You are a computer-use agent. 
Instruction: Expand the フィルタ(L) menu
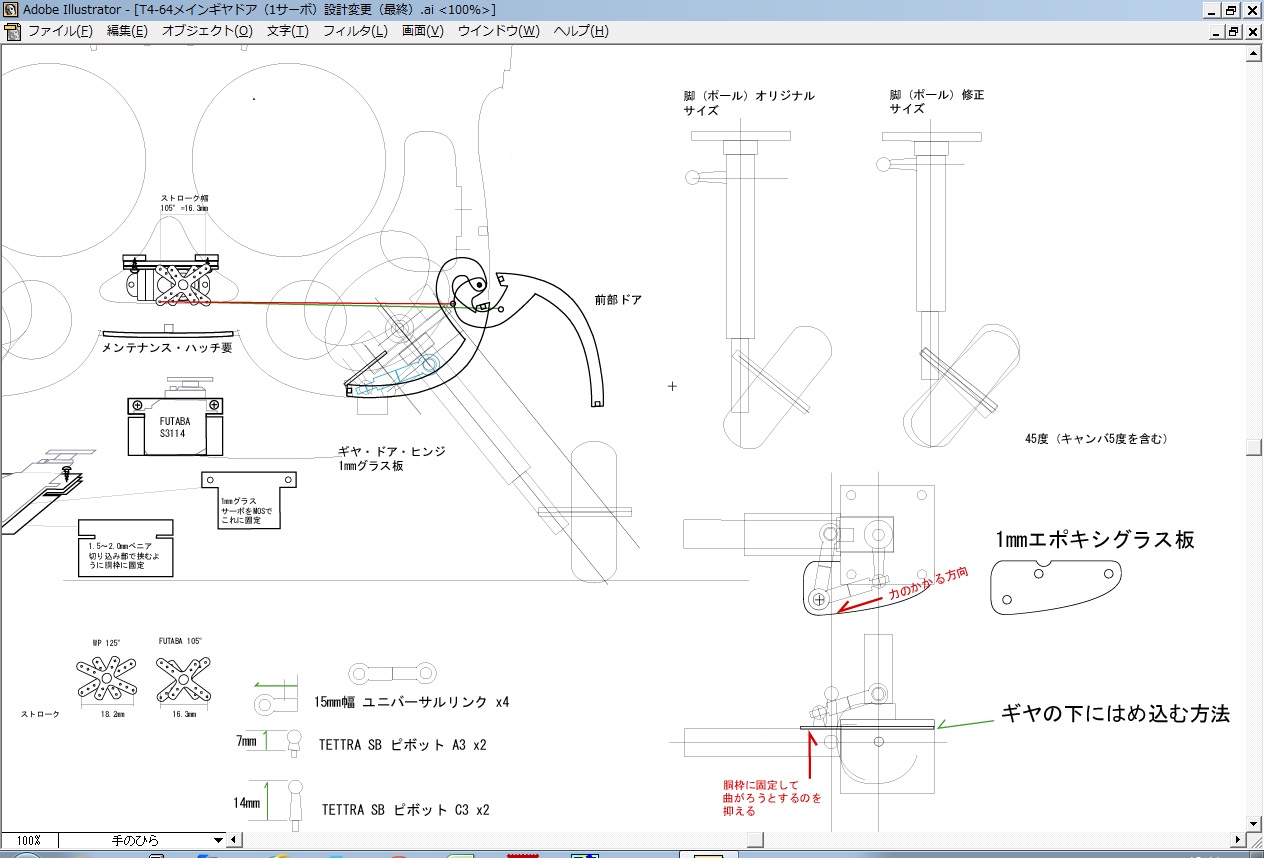click(x=354, y=31)
